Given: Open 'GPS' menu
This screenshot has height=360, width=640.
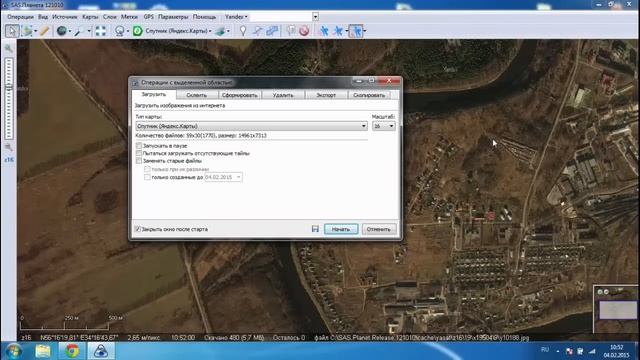Looking at the screenshot, I should pyautogui.click(x=149, y=17).
